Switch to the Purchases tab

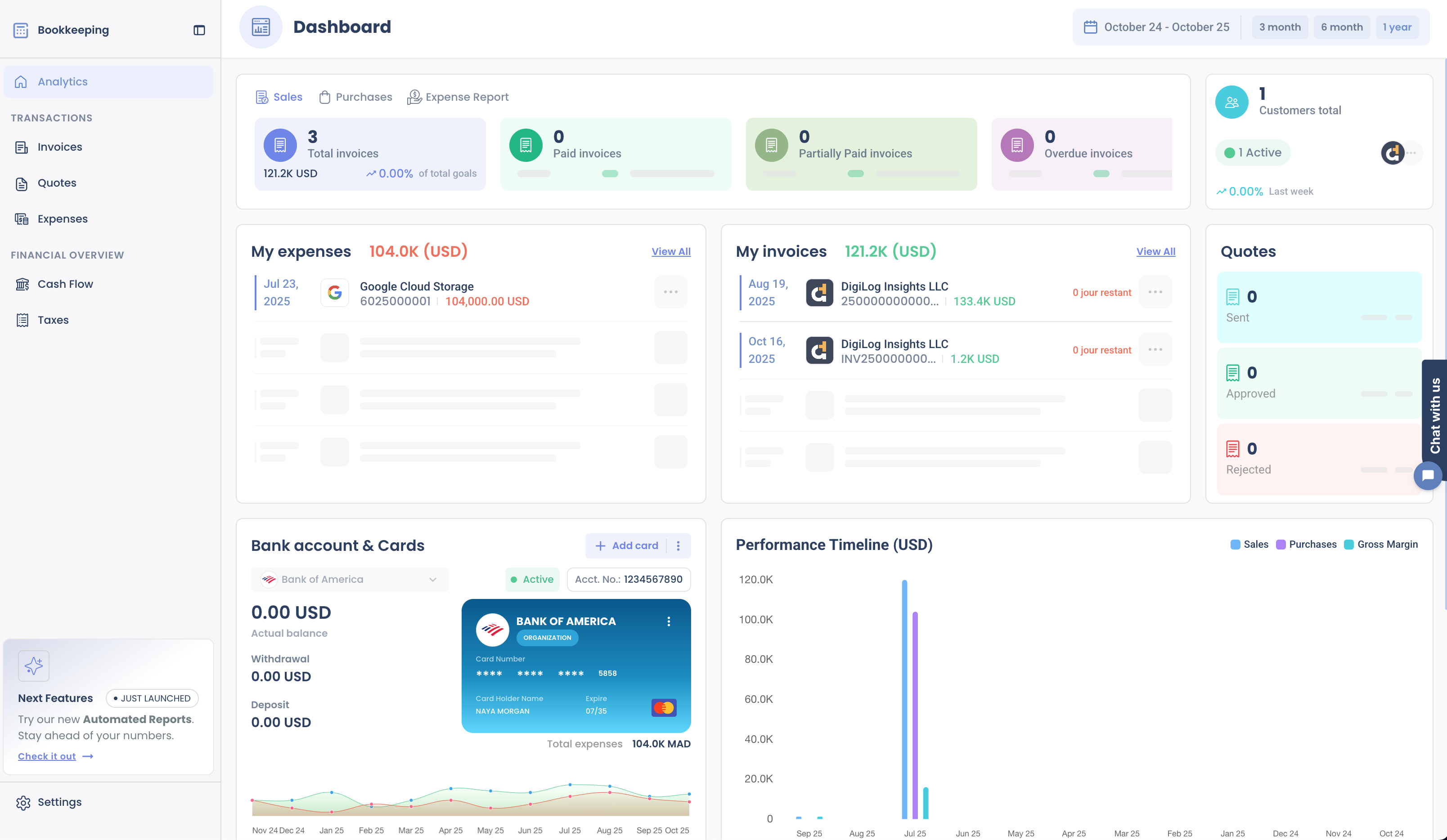pos(355,96)
